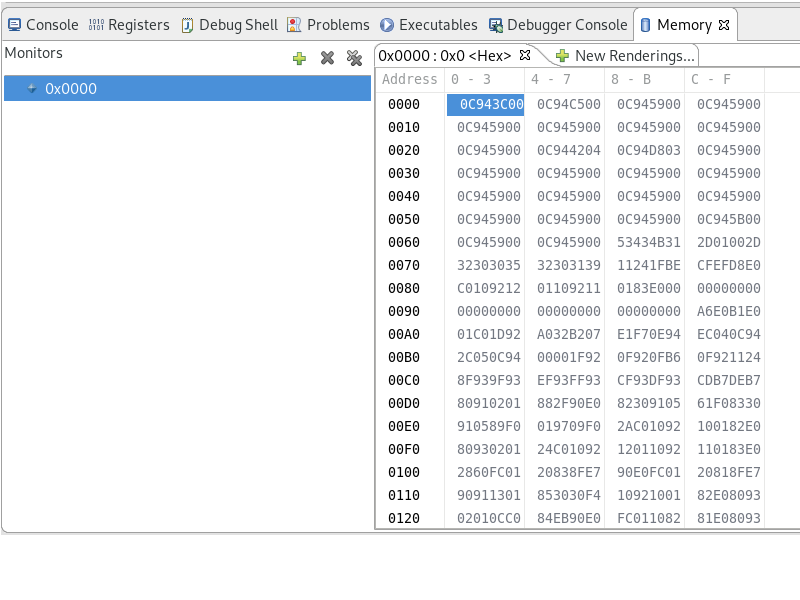The image size is (800, 600).
Task: Click the '0 - 3' column header
Action: point(484,79)
